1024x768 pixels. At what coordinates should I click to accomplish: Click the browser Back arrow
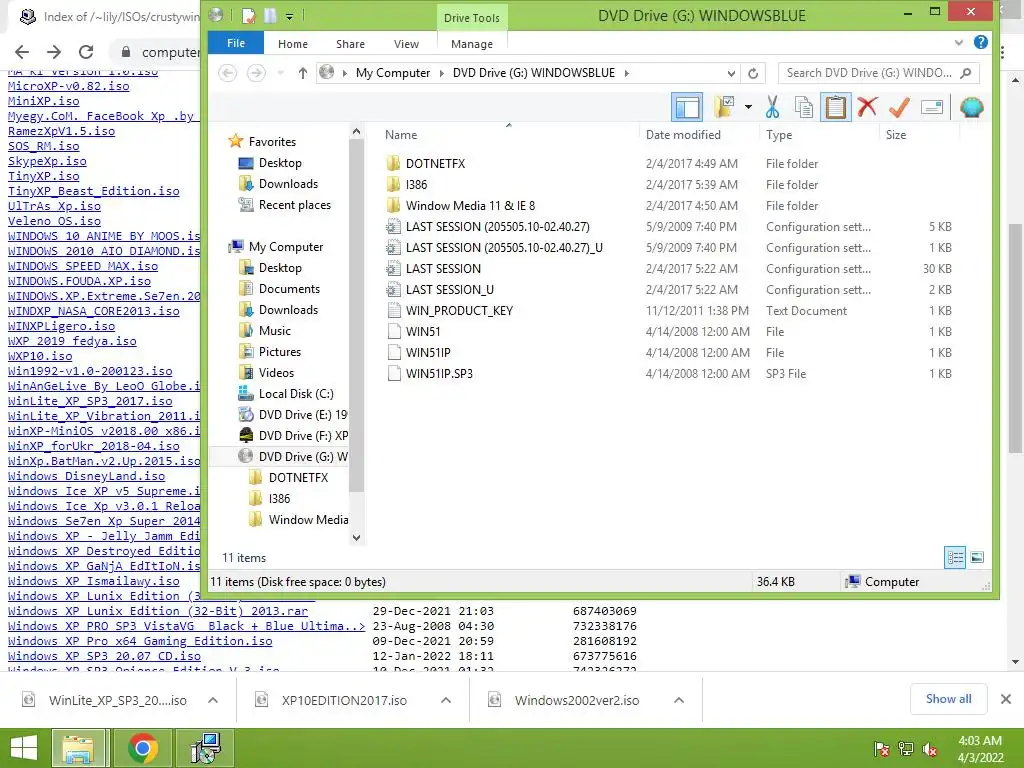[22, 52]
